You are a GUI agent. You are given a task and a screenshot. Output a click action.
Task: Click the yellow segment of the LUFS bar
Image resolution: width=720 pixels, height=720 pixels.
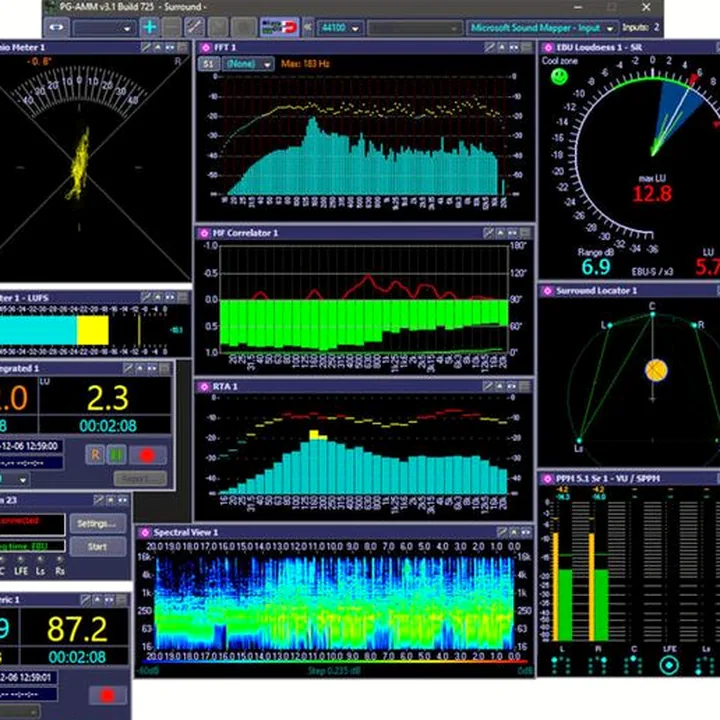pos(93,330)
